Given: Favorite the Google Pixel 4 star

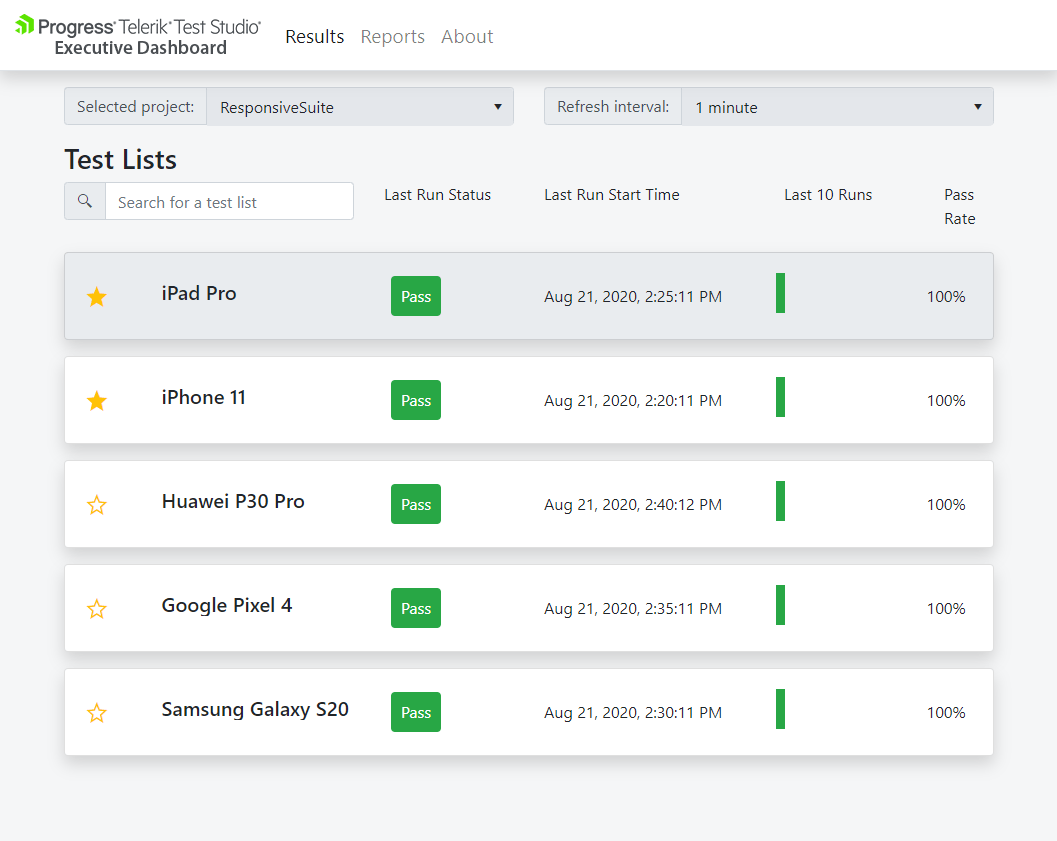Looking at the screenshot, I should [97, 609].
